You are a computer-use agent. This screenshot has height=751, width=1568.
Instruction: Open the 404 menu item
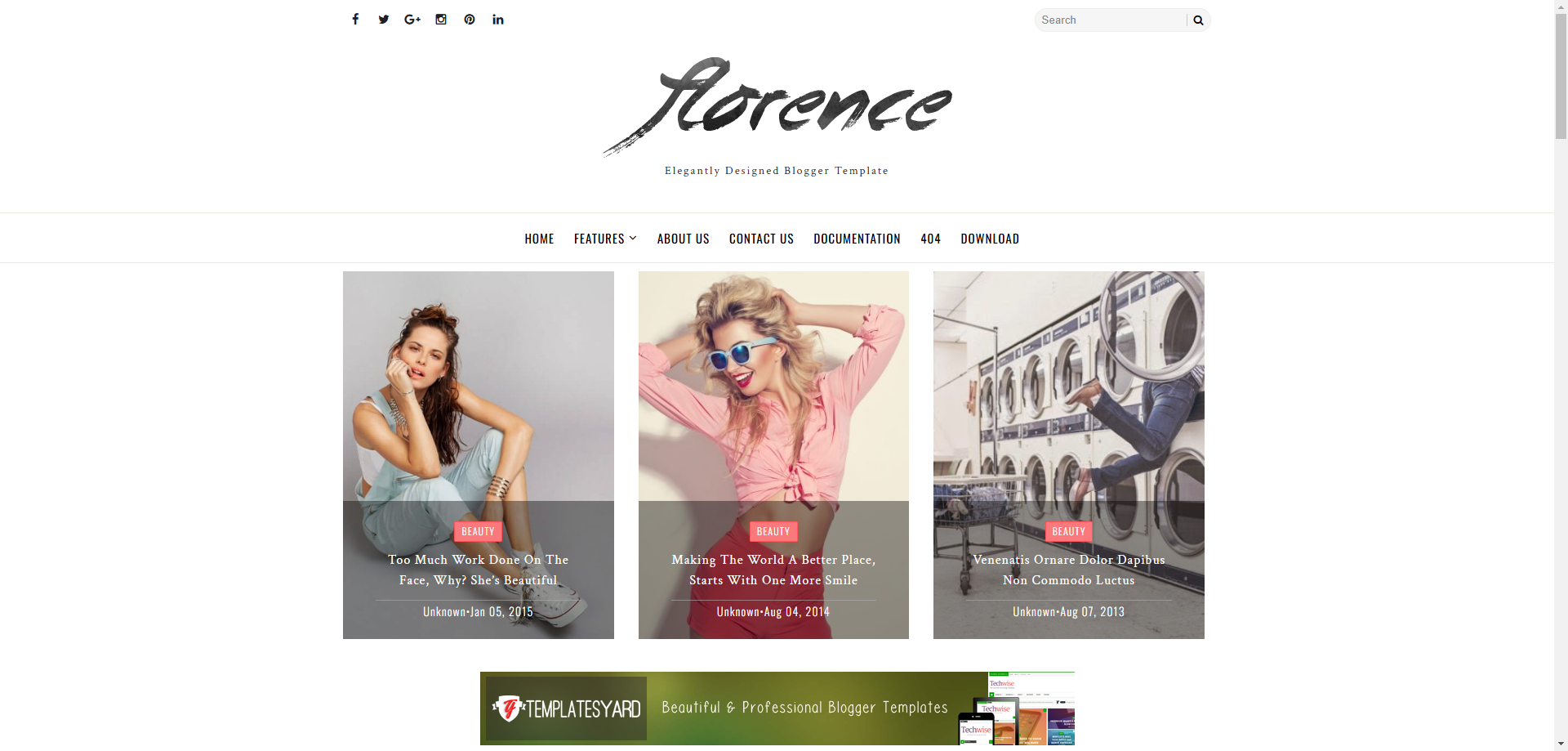tap(930, 239)
